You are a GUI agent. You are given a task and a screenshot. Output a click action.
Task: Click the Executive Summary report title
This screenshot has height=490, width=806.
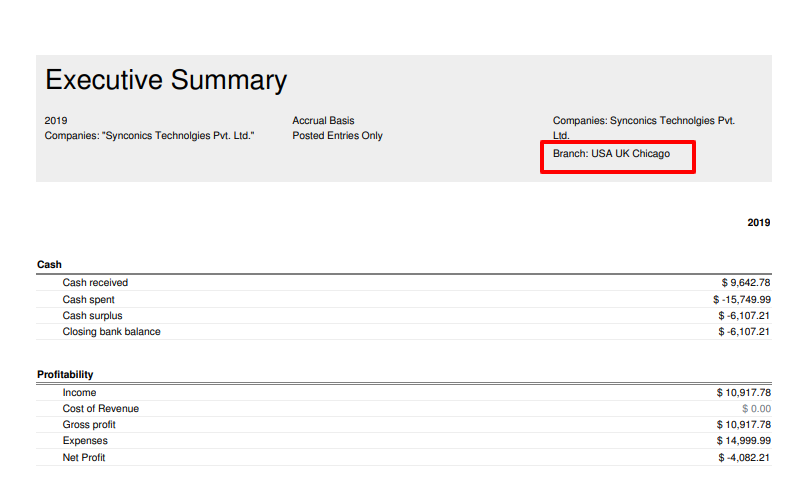pos(166,80)
